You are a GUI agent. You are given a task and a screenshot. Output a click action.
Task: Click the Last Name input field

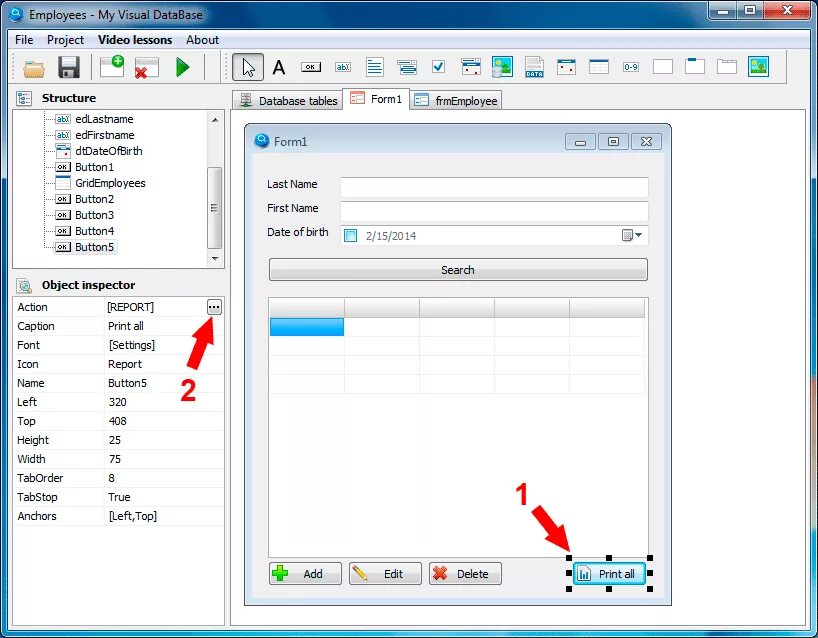click(x=490, y=184)
